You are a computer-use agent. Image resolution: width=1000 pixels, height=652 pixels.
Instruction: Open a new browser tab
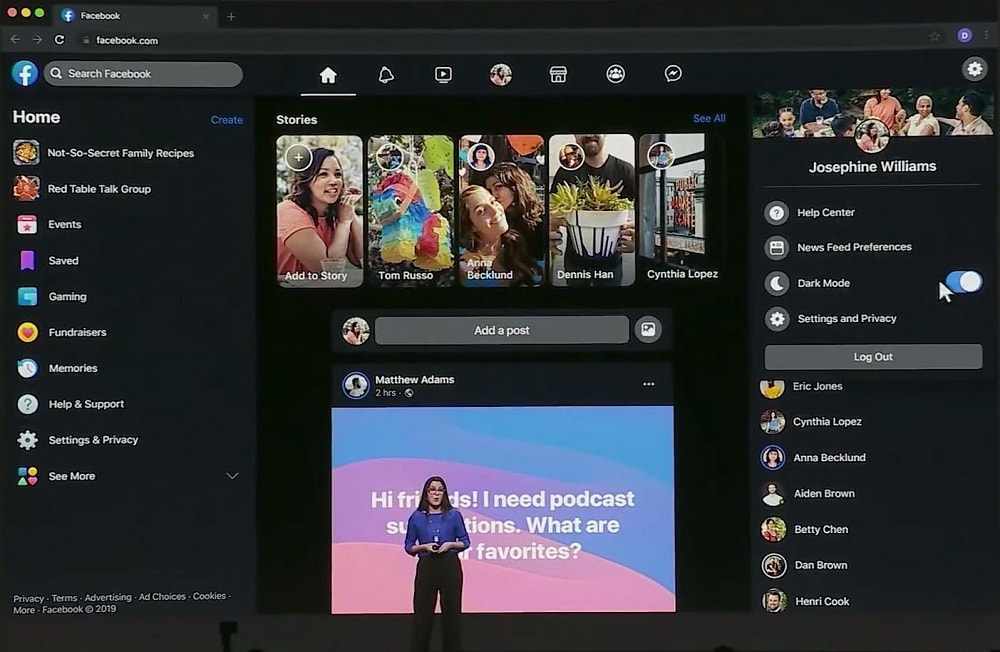click(231, 17)
